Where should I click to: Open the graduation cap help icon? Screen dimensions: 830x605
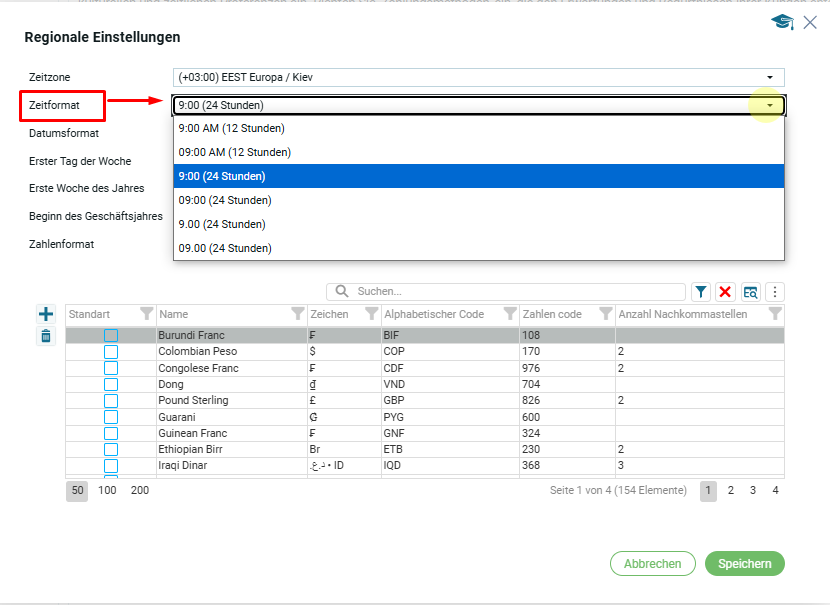coord(781,22)
